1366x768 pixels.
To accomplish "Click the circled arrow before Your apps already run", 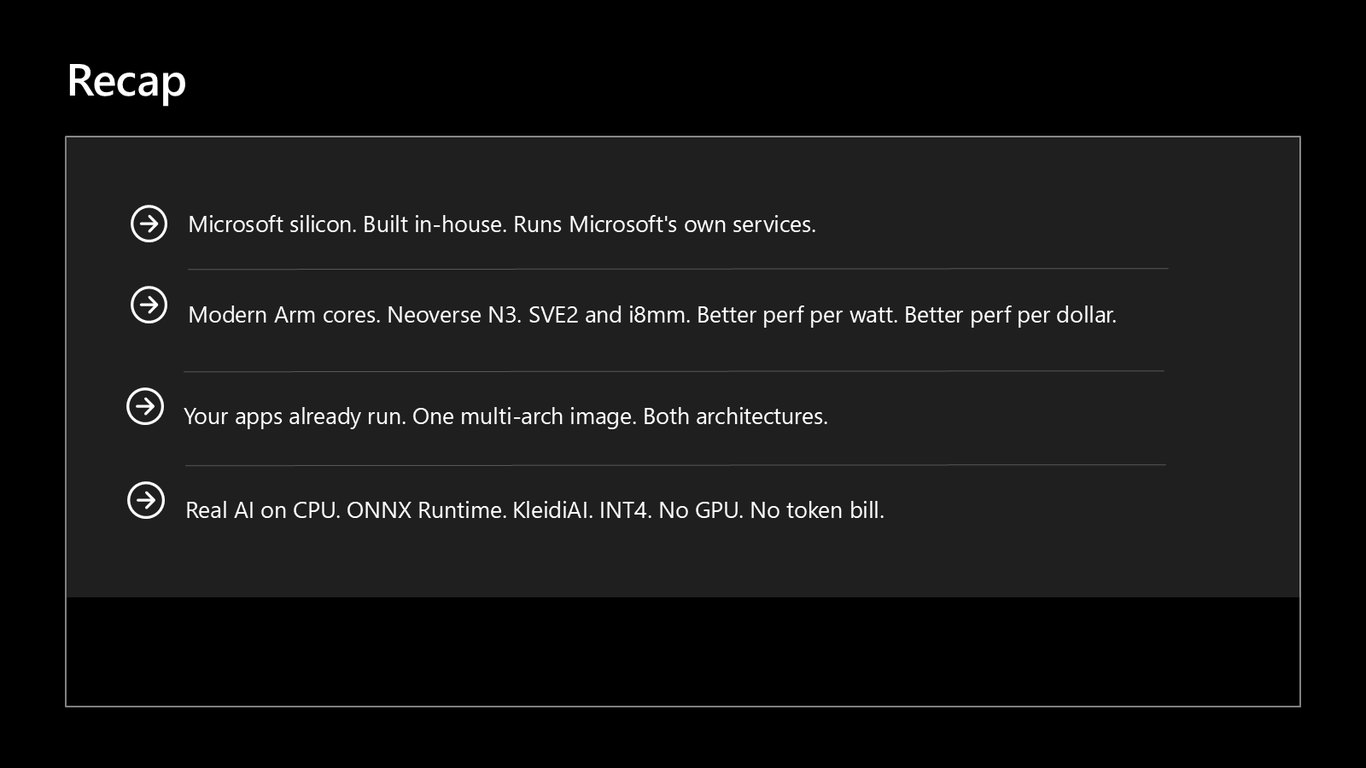I will pyautogui.click(x=145, y=406).
